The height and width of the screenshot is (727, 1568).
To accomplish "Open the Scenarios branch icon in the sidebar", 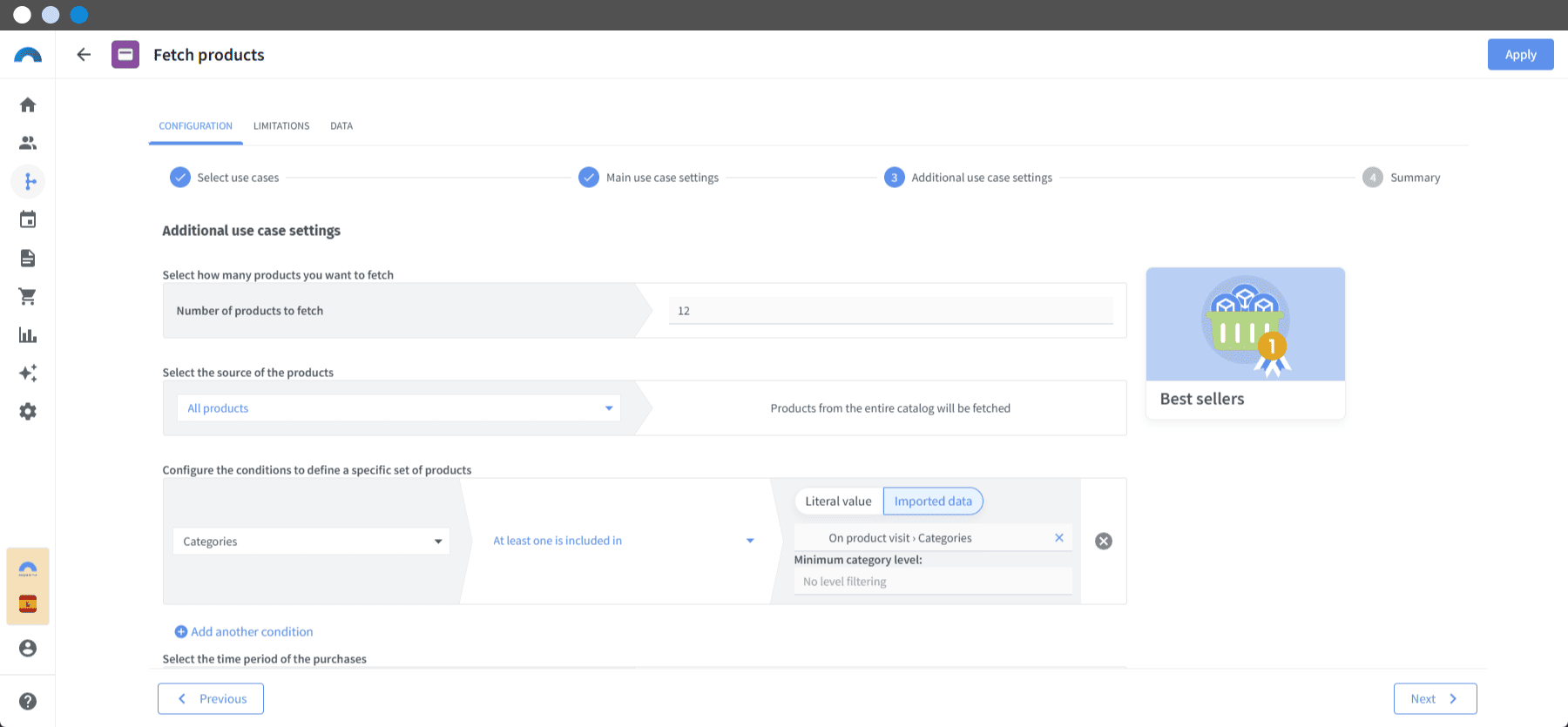I will click(x=28, y=181).
